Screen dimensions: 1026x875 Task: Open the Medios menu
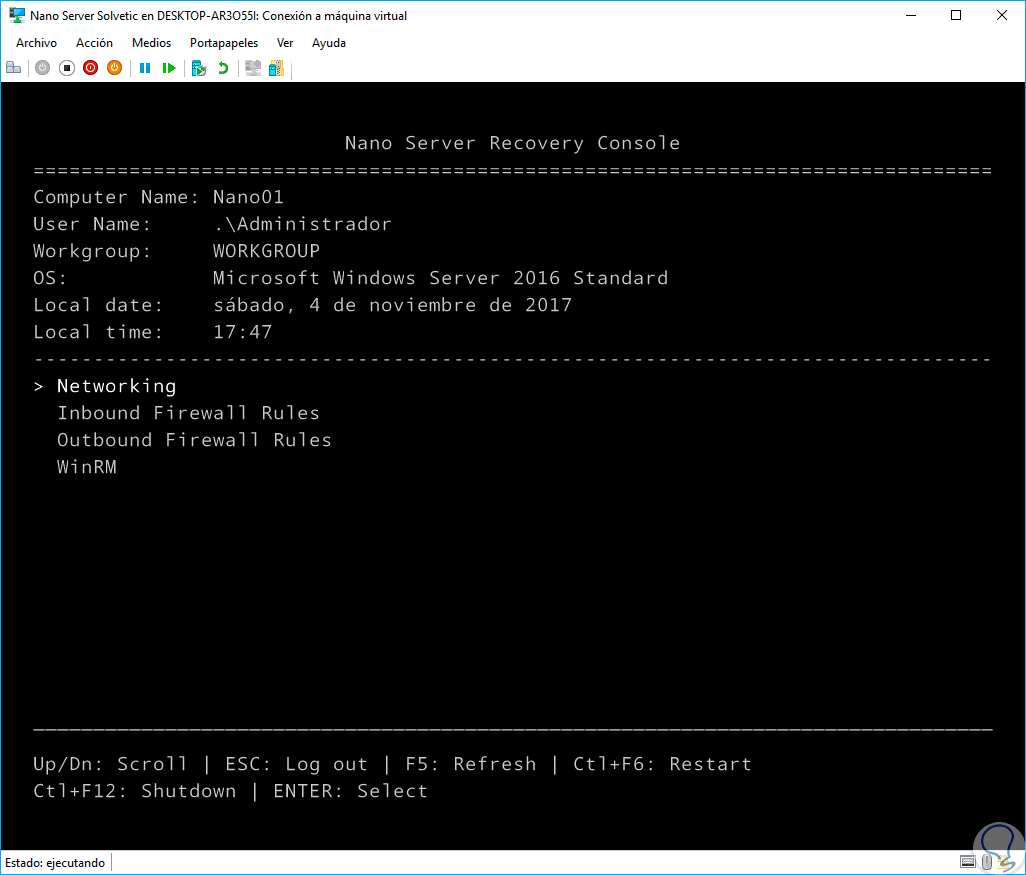click(x=151, y=43)
